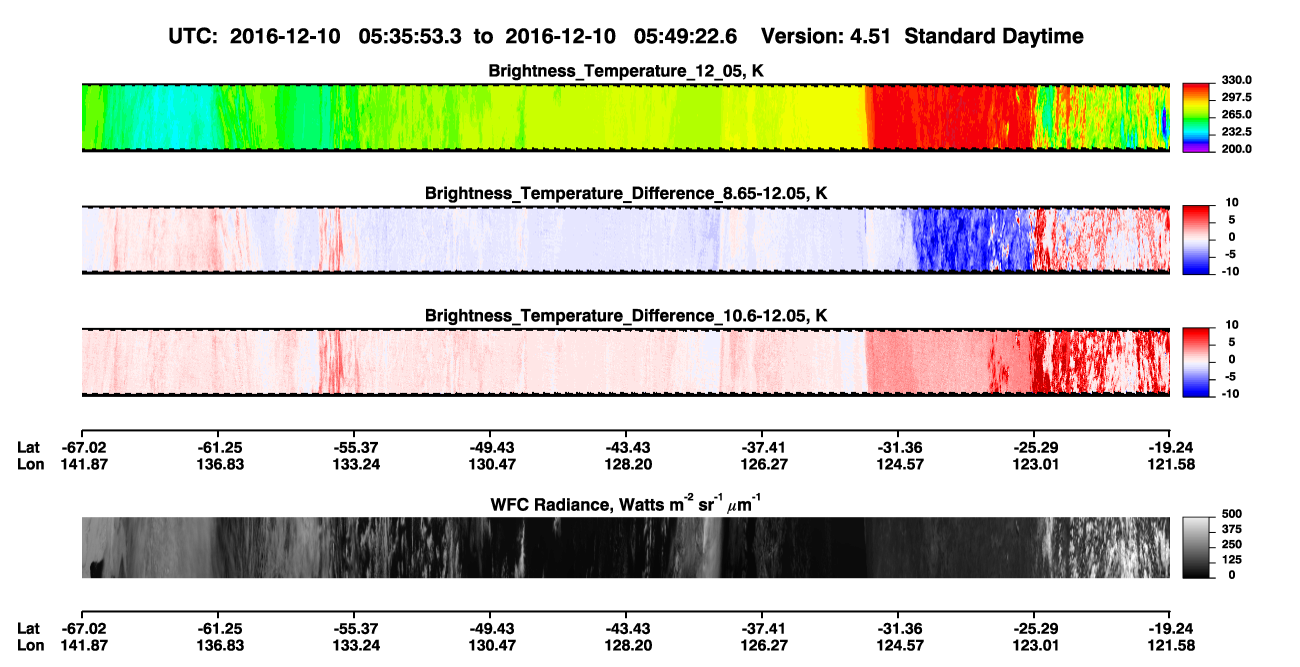Image resolution: width=1300 pixels, height=667 pixels.
Task: Click the 'Lon' row label on the bottom axis
Action: tap(30, 644)
